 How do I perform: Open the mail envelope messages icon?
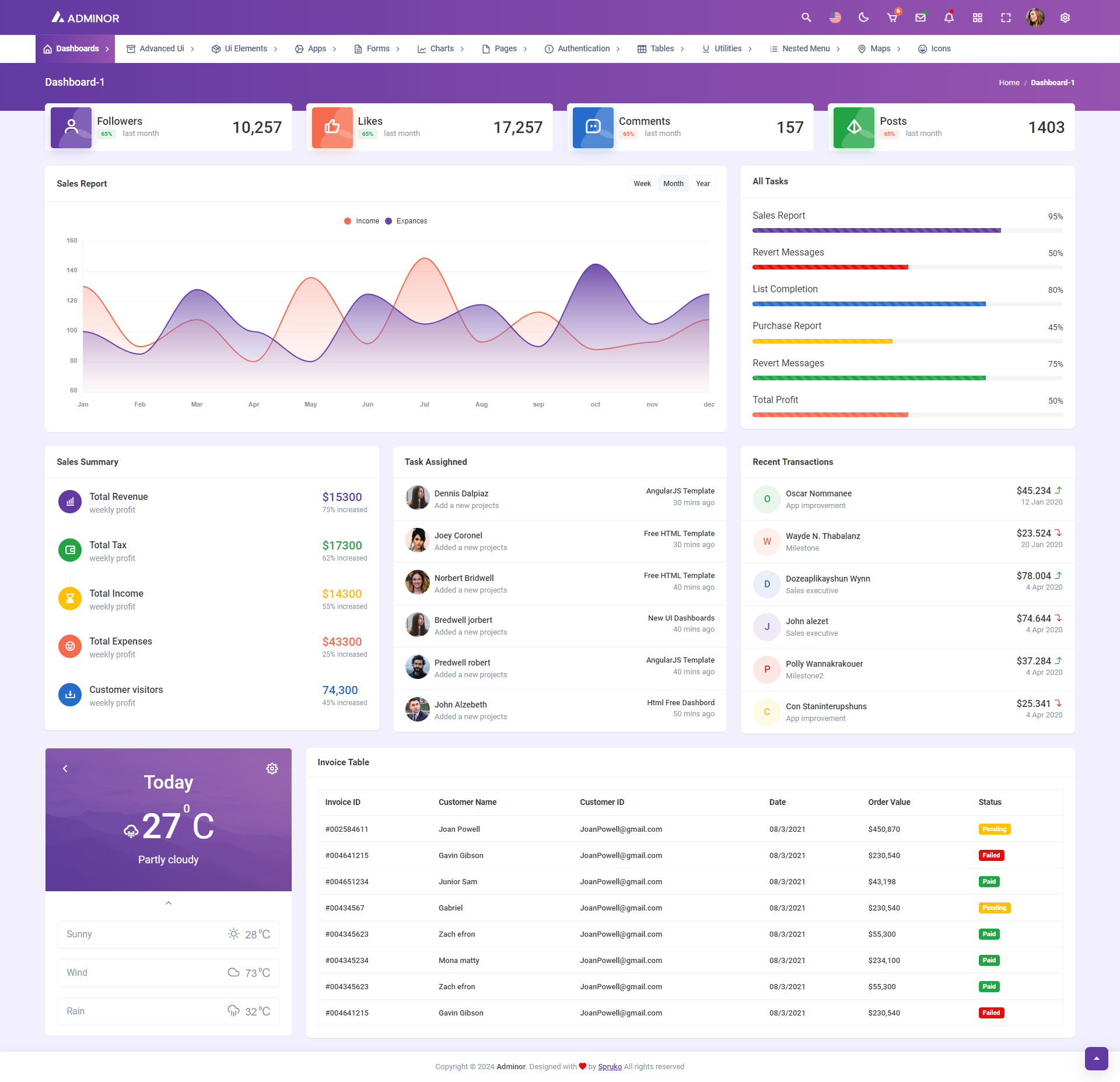921,17
